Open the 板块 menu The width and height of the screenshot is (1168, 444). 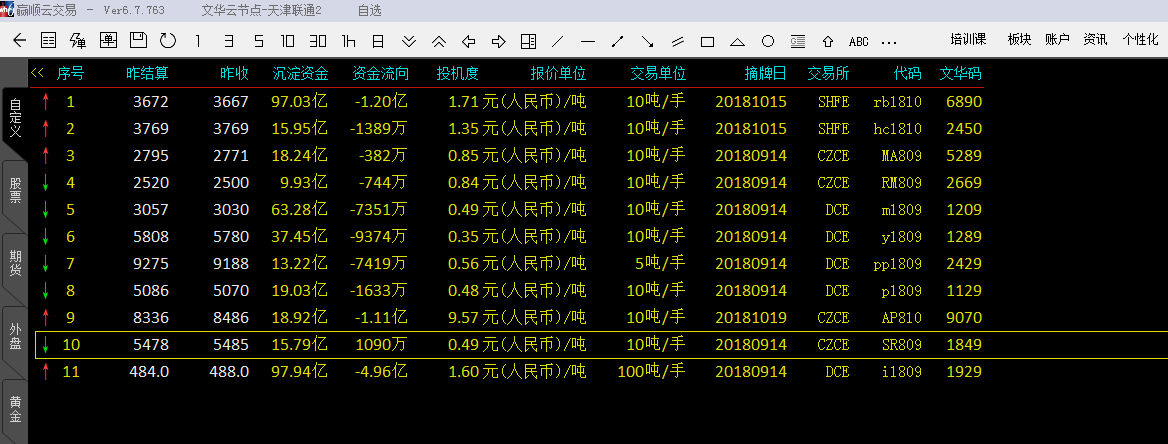pyautogui.click(x=1019, y=39)
